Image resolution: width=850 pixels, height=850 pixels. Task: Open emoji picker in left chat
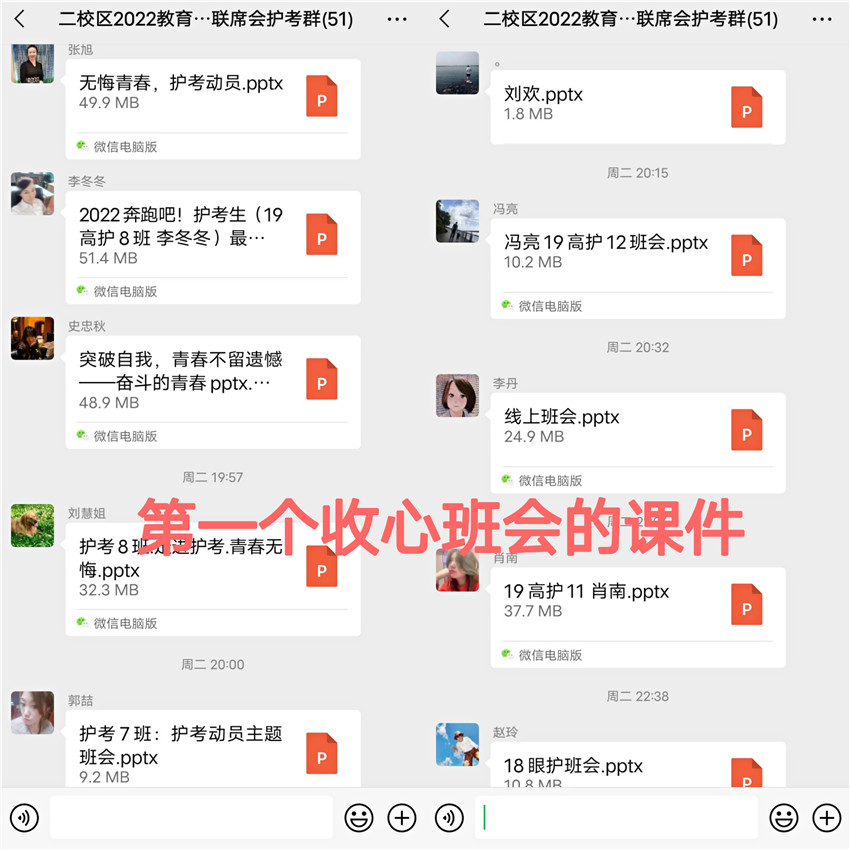coord(359,817)
